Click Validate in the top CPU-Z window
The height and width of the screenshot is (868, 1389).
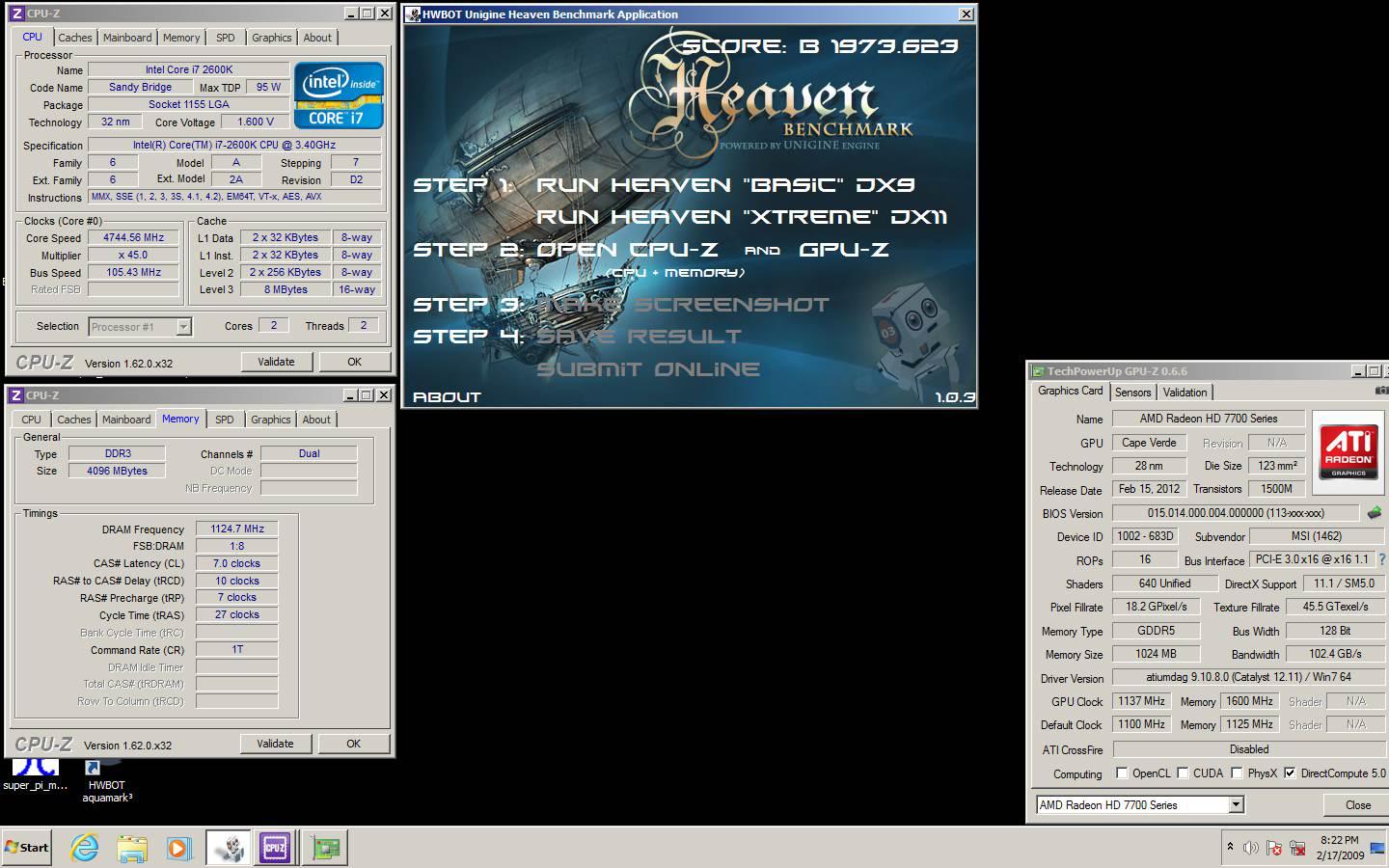click(276, 362)
